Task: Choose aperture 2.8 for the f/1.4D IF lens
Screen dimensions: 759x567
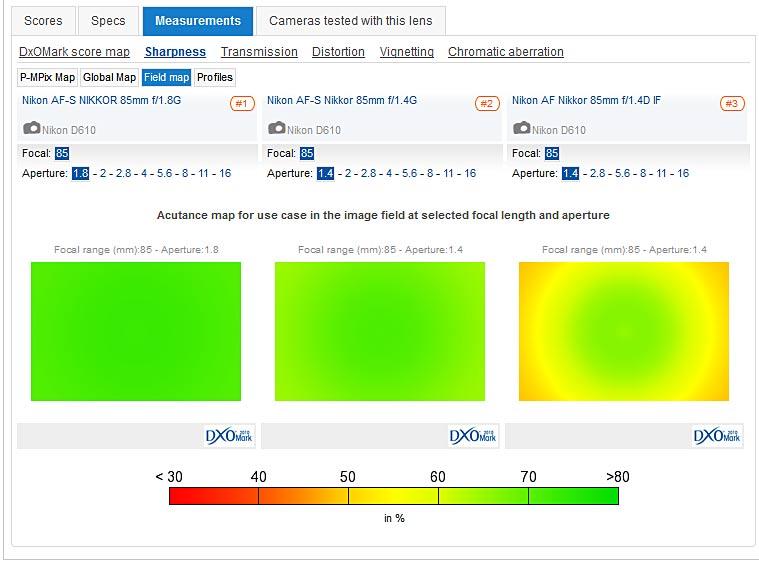Action: coord(597,173)
